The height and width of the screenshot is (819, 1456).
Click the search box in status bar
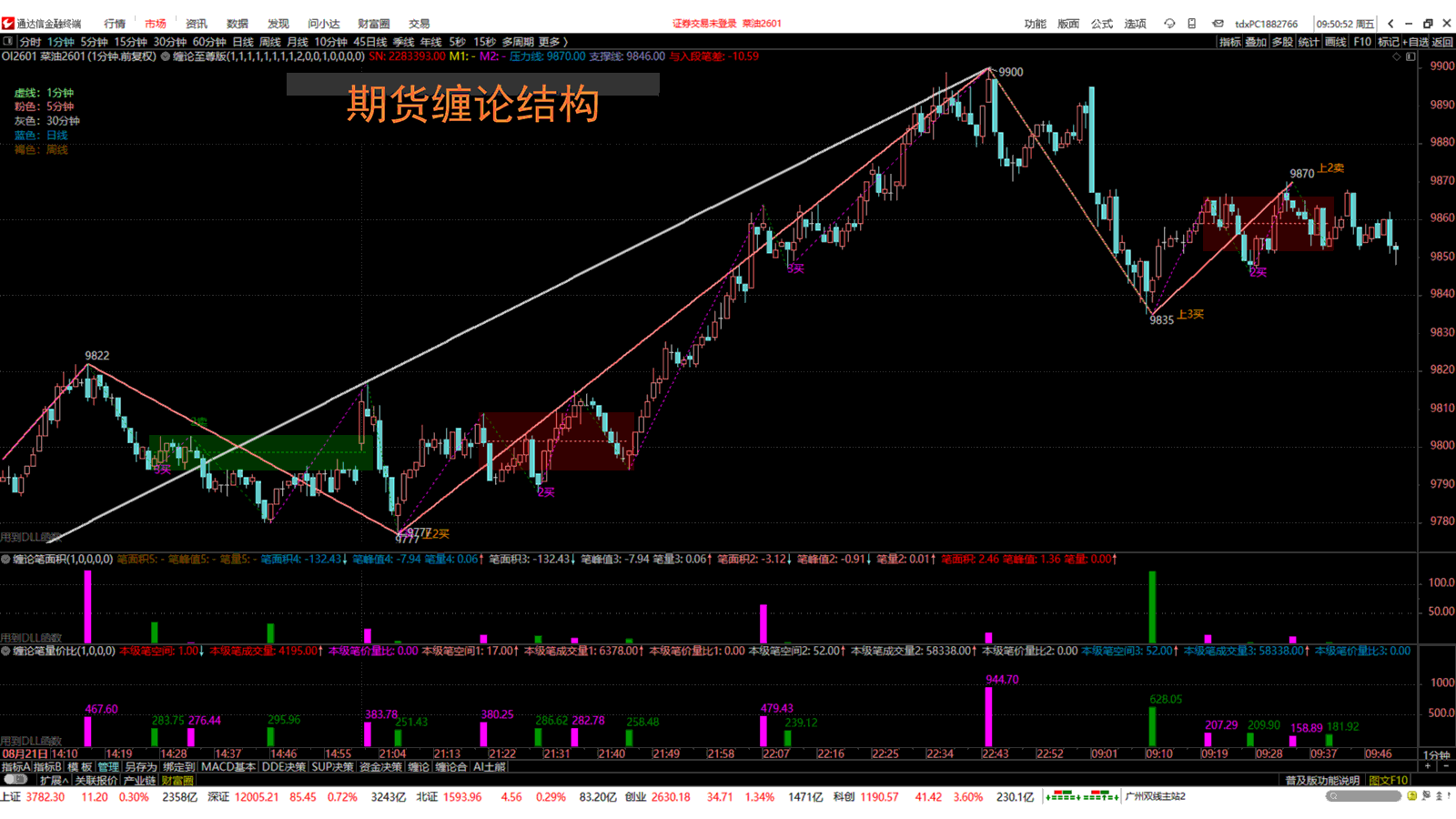point(1363,796)
